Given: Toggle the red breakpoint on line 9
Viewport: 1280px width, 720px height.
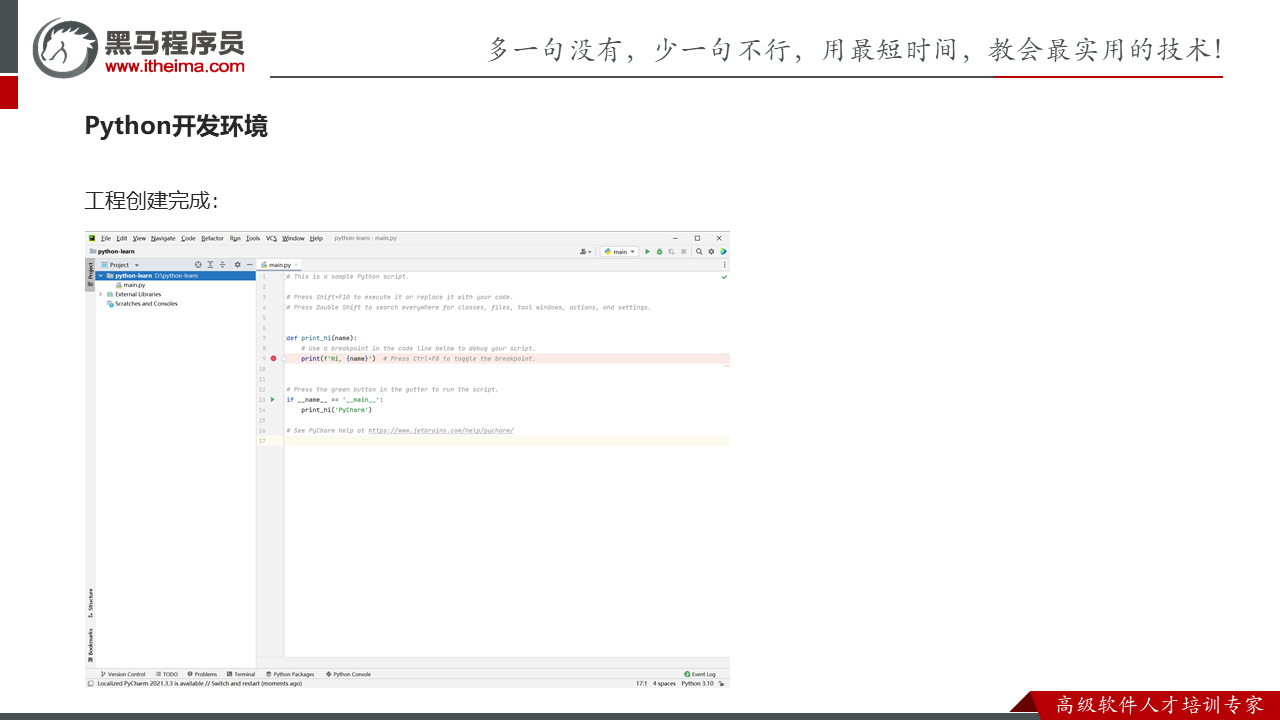Looking at the screenshot, I should [x=273, y=358].
